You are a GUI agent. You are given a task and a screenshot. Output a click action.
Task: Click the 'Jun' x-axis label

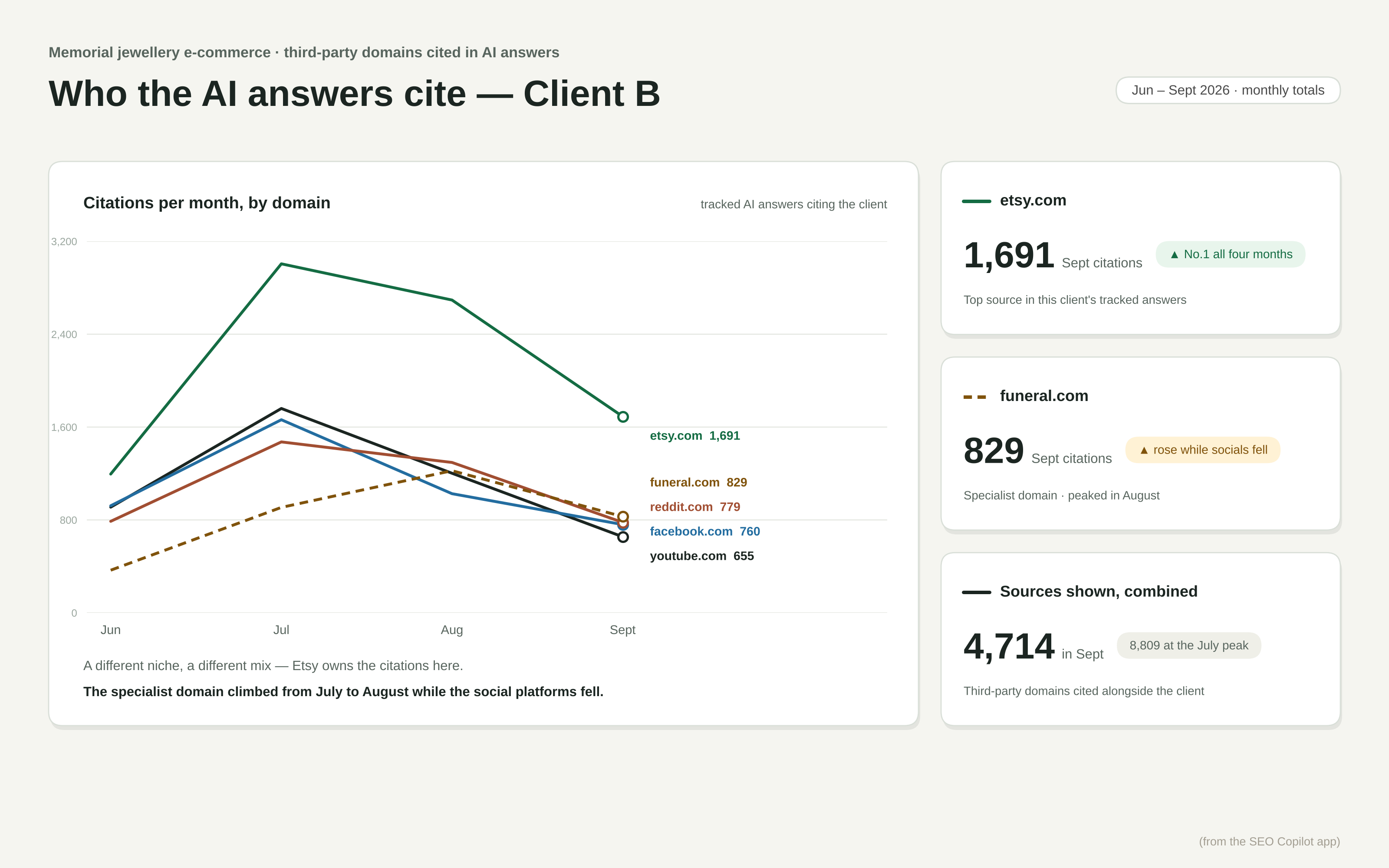(111, 630)
